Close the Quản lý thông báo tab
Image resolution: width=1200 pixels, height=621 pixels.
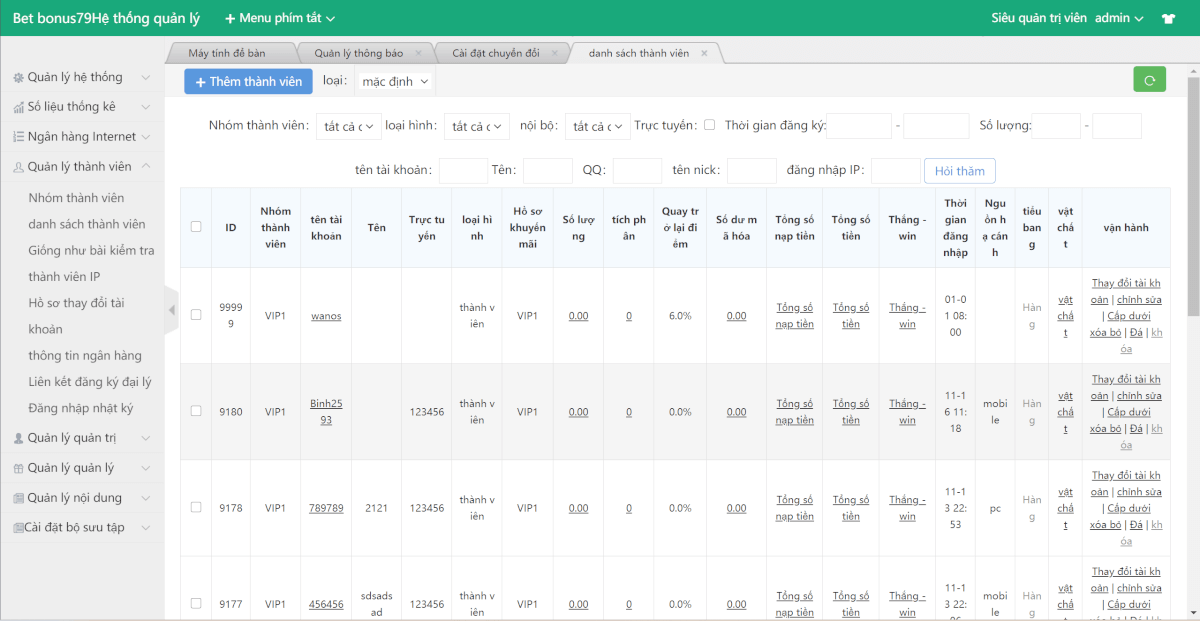418,53
